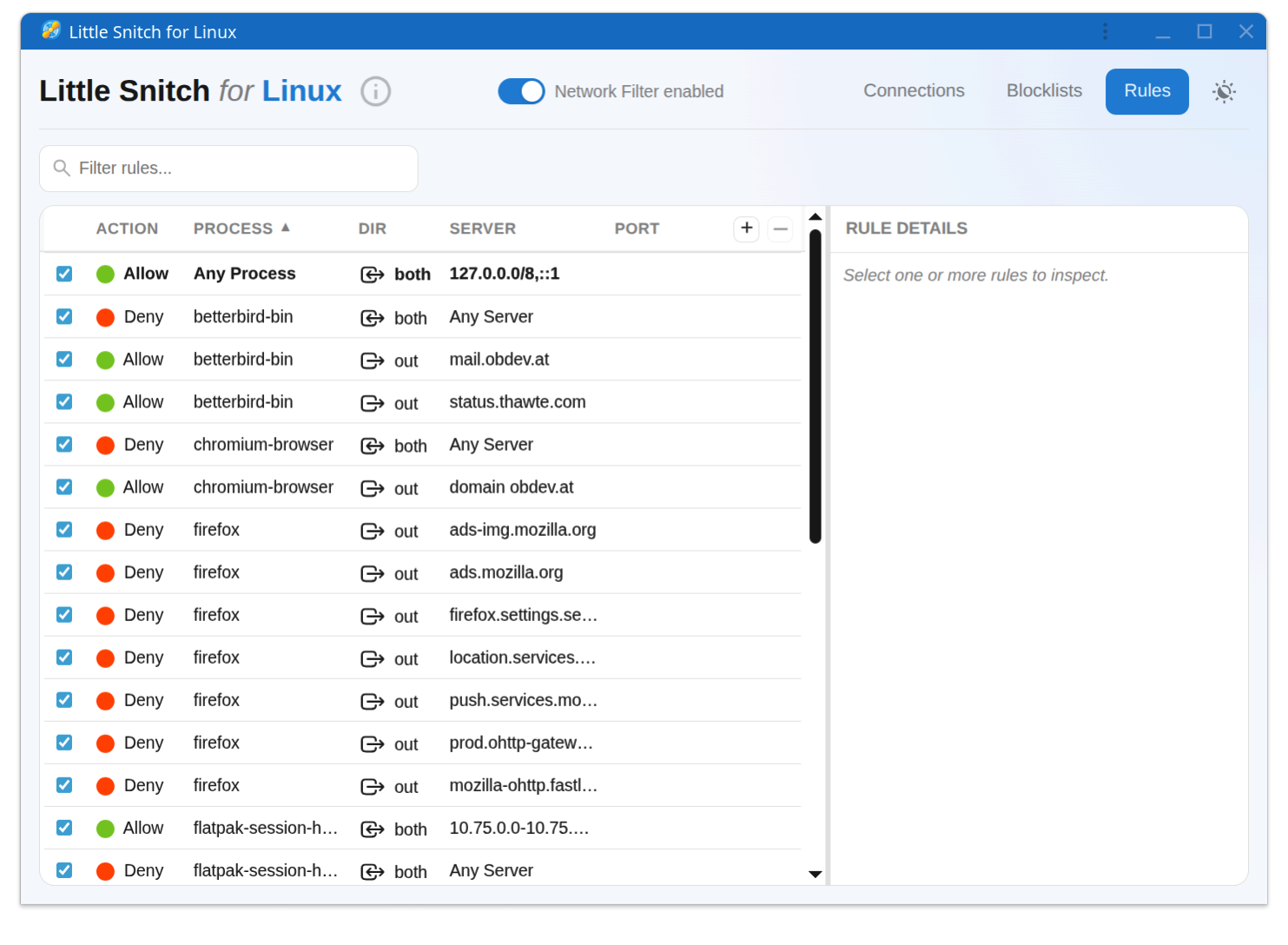Click the both-direction icon for Any Process rule

(373, 274)
